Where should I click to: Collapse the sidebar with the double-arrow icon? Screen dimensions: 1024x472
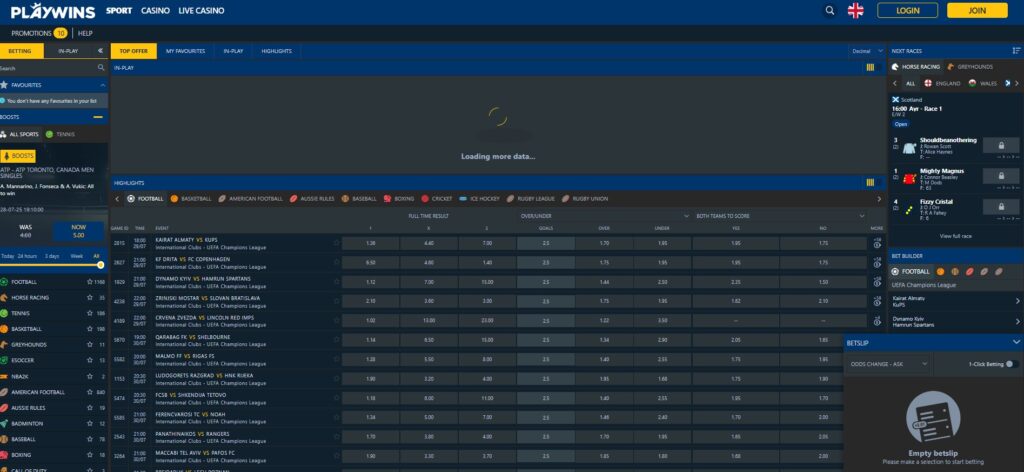click(100, 51)
